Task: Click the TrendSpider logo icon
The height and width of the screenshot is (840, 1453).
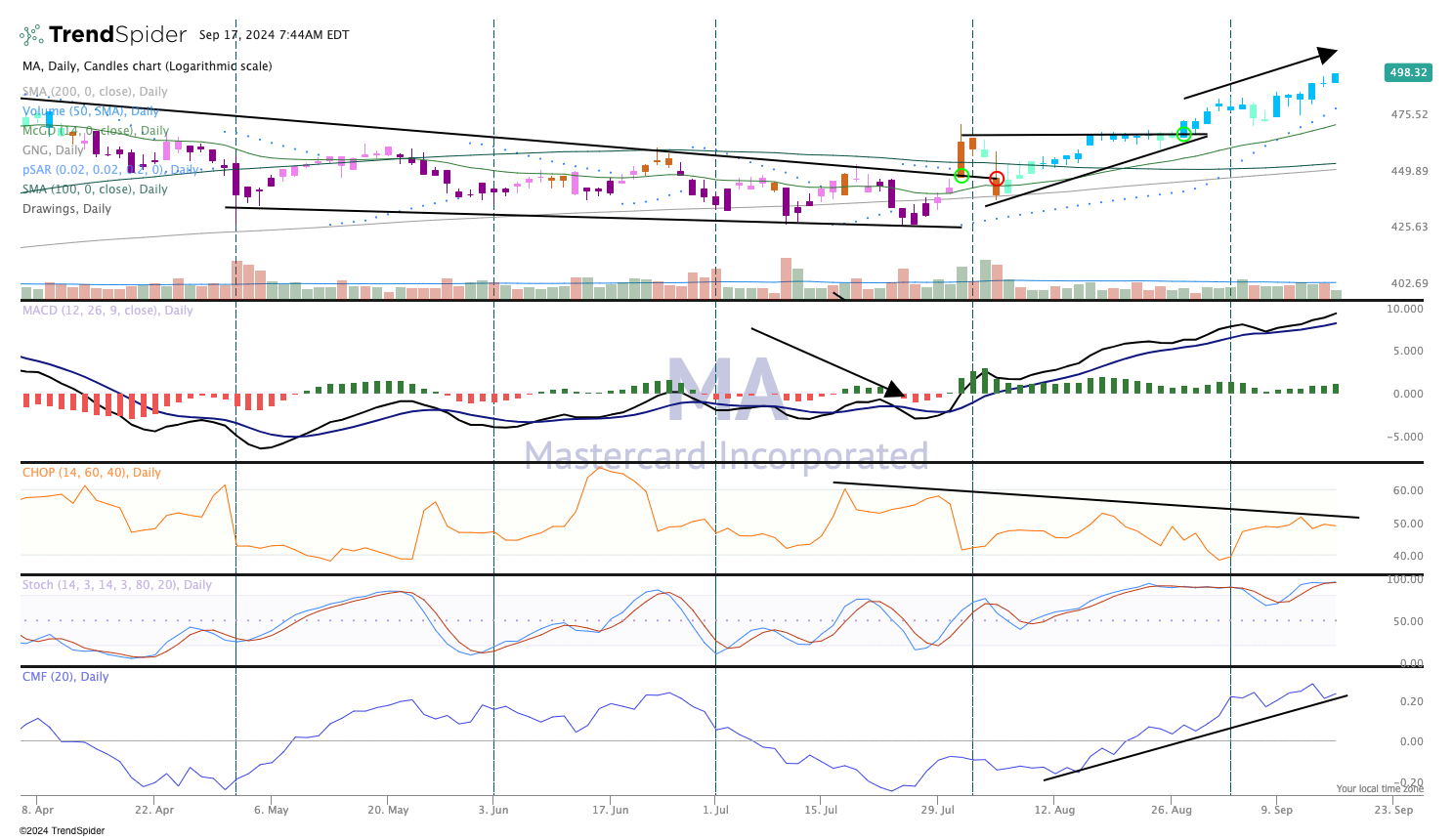Action: 31,35
